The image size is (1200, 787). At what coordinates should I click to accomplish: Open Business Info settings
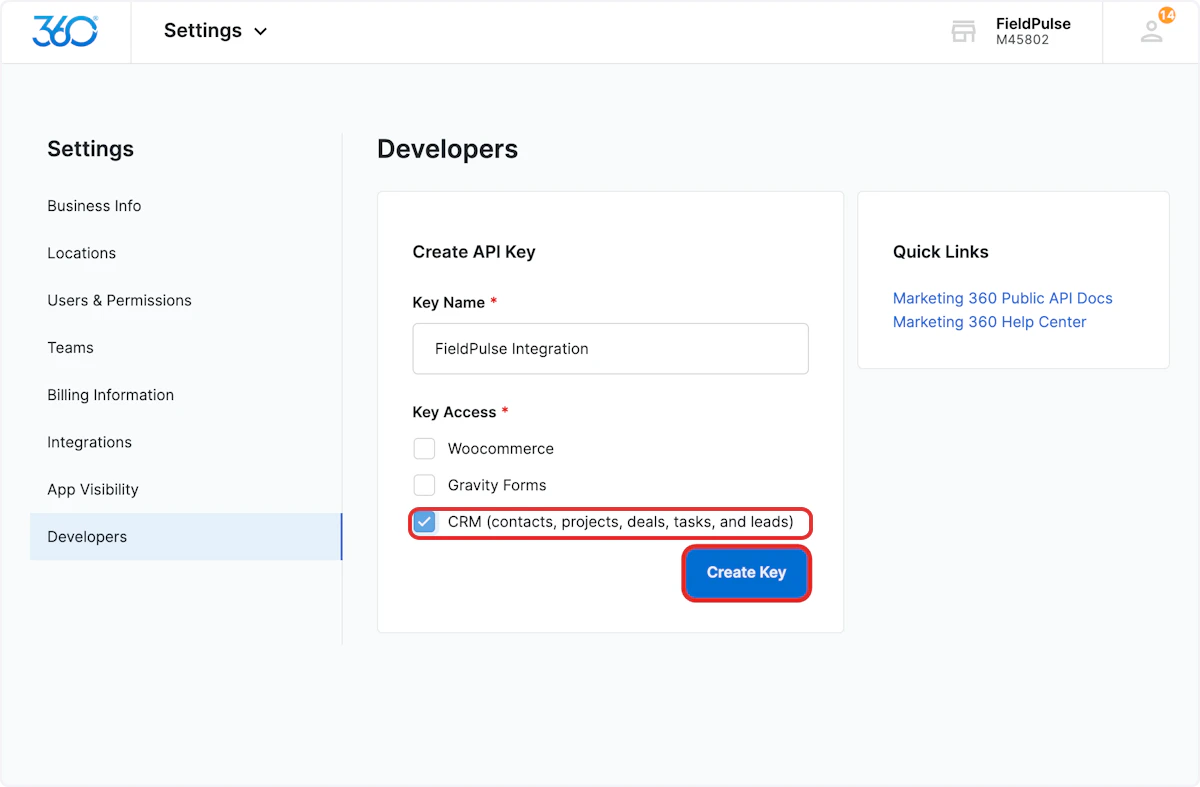[x=94, y=206]
